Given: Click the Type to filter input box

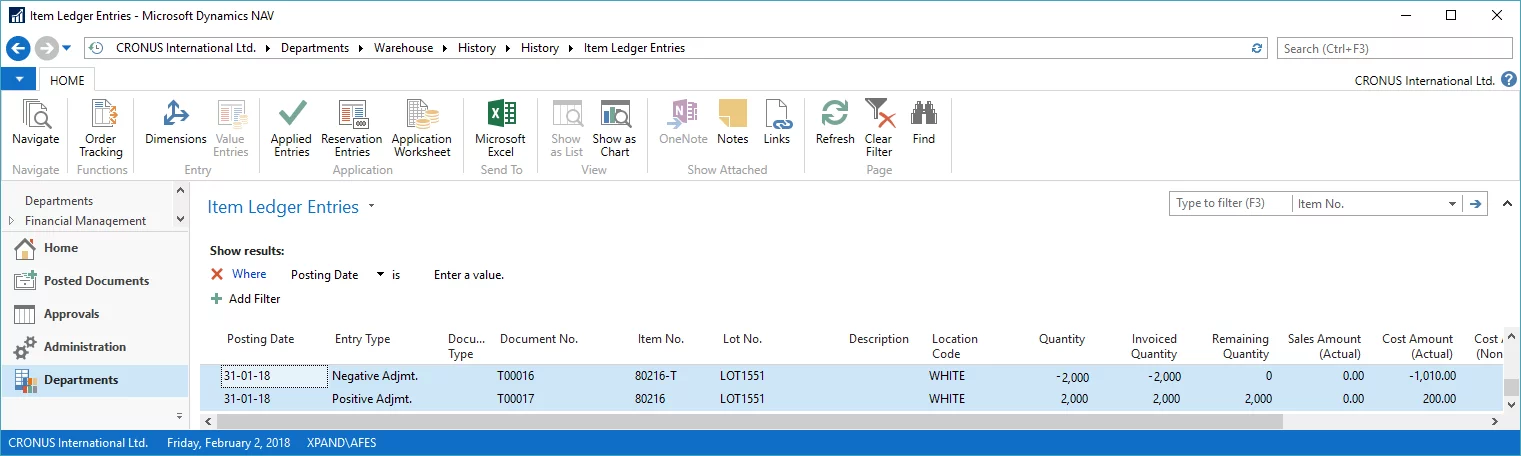Looking at the screenshot, I should (1229, 204).
